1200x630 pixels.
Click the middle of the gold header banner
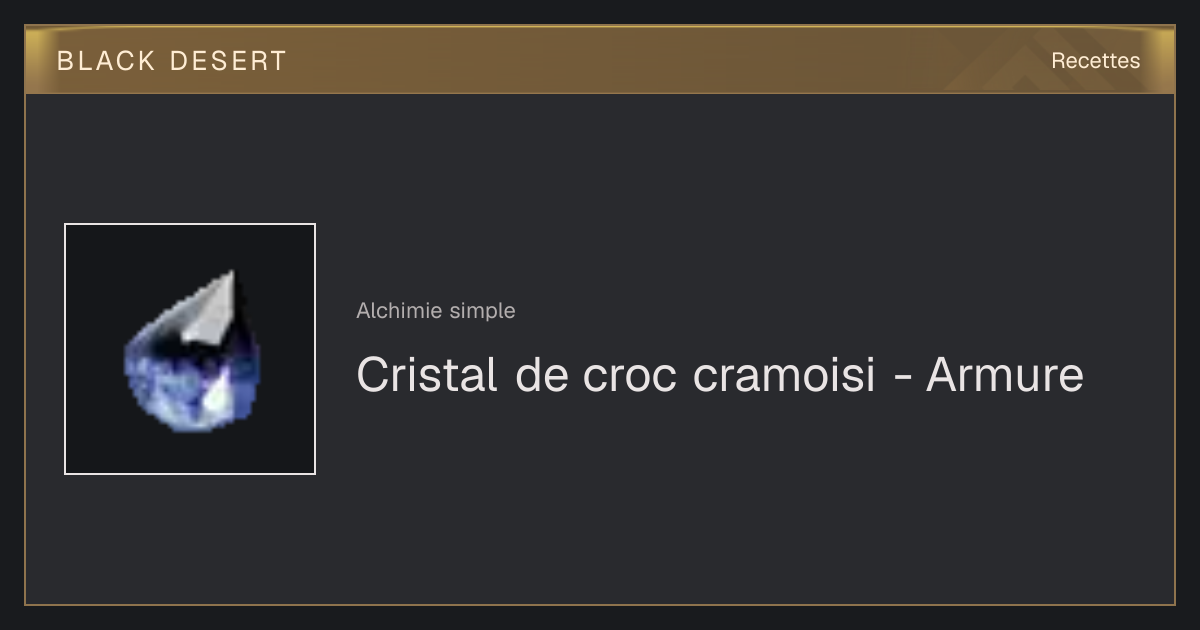pyautogui.click(x=600, y=60)
